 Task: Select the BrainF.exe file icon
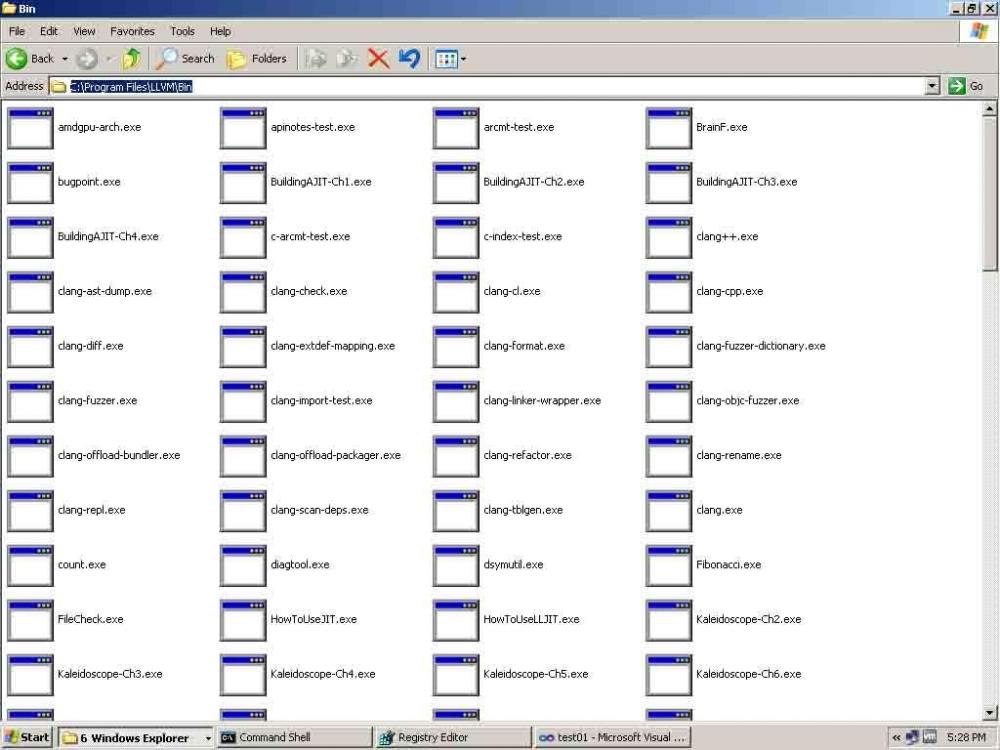point(669,127)
